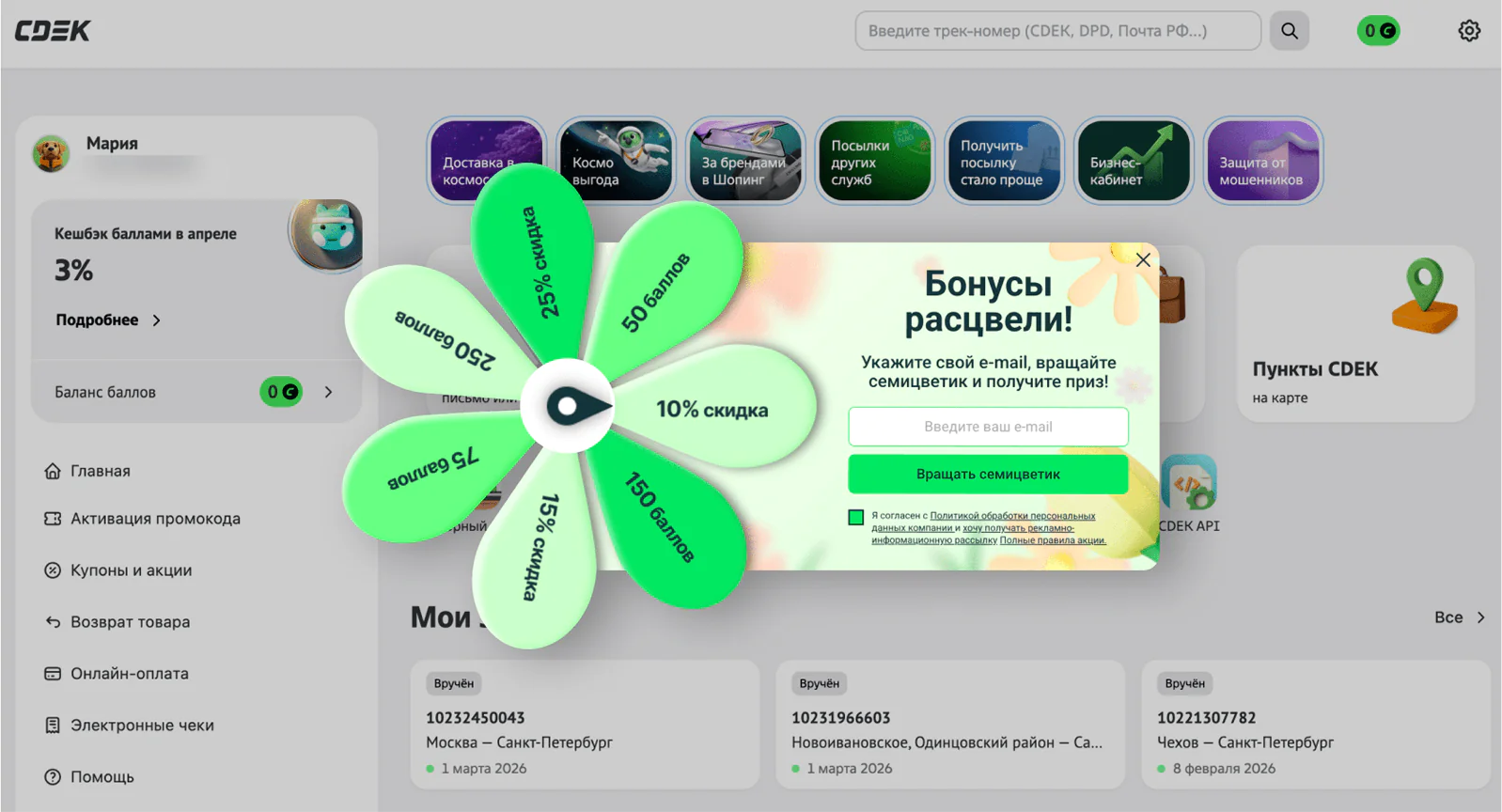Click the search magnifier icon
The height and width of the screenshot is (812, 1502).
tap(1289, 31)
